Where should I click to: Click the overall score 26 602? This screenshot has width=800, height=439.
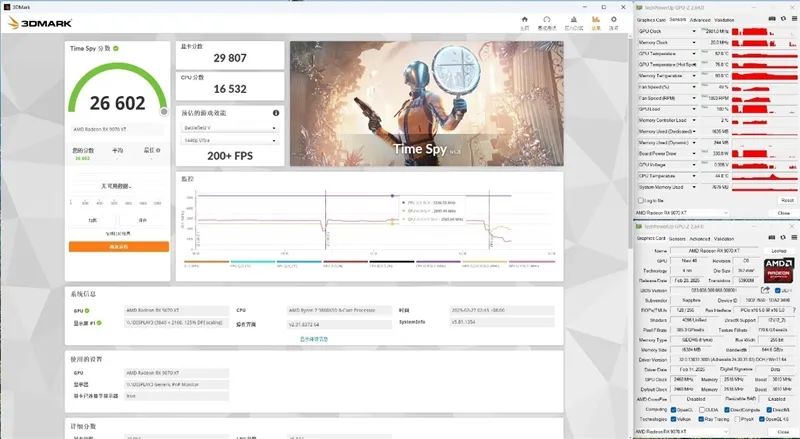click(118, 103)
